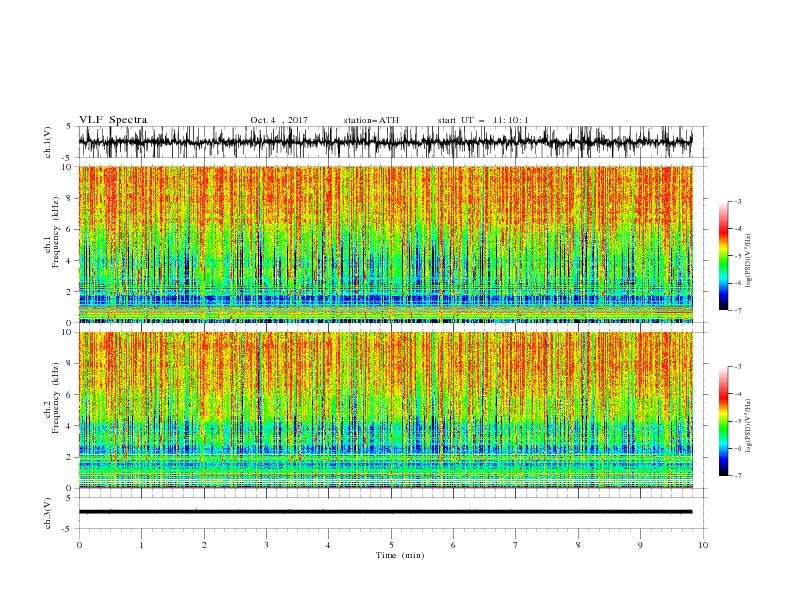The image size is (792, 612).
Task: Click time-axis tick label "9"
Action: point(640,545)
